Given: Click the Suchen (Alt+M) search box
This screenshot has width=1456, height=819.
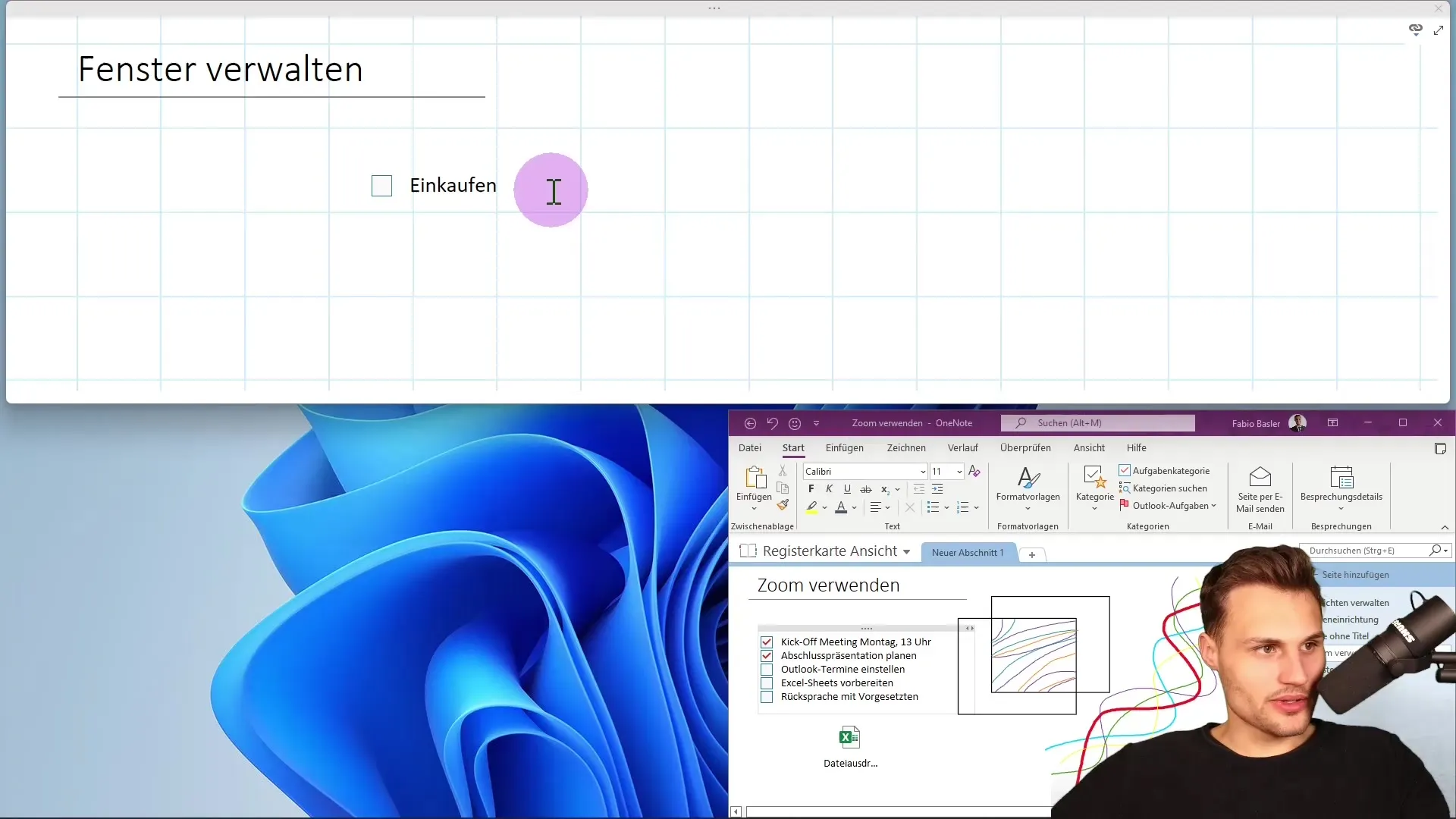Looking at the screenshot, I should pyautogui.click(x=1097, y=423).
